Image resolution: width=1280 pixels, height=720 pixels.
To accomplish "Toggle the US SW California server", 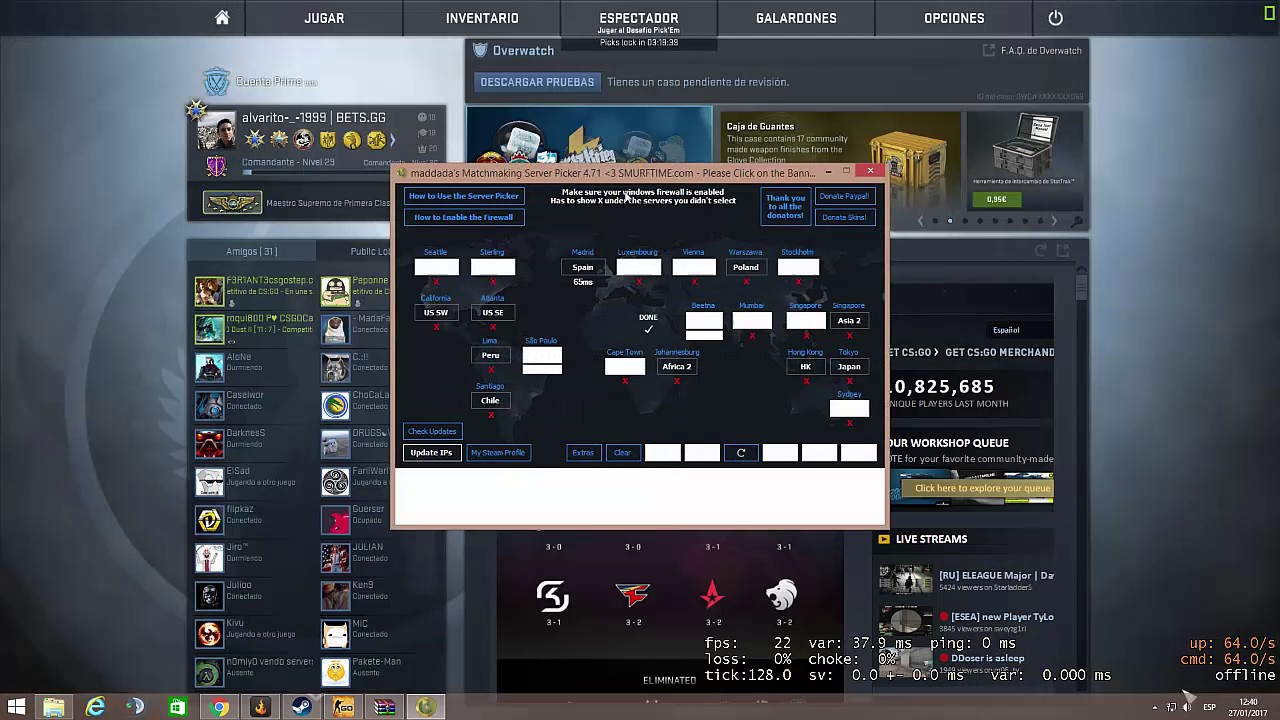I will coord(436,312).
